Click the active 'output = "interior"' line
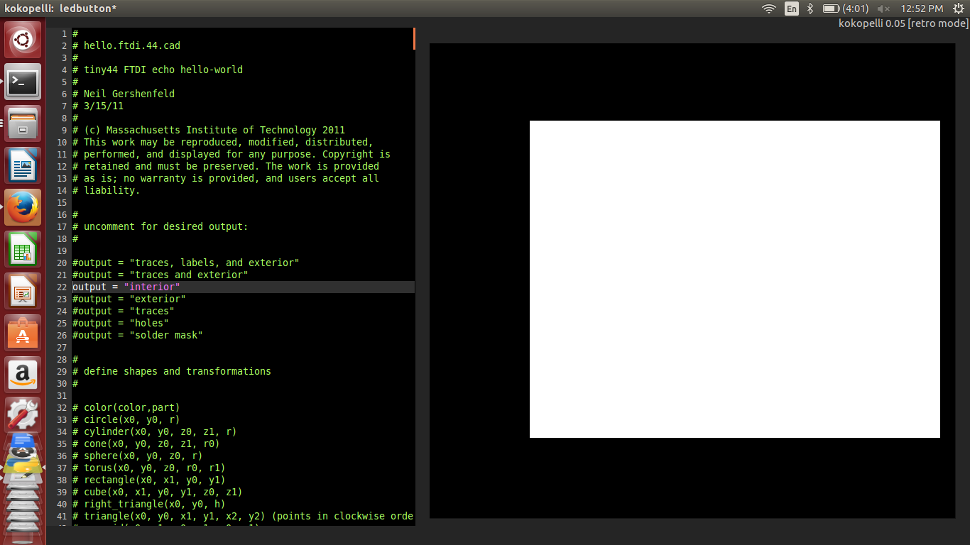Image resolution: width=970 pixels, height=545 pixels. (126, 287)
